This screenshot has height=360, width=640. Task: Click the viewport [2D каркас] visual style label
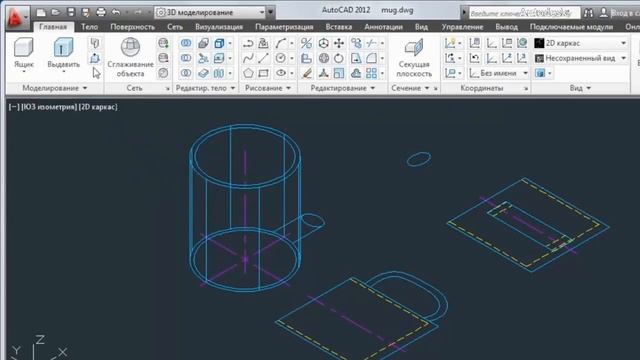98,107
